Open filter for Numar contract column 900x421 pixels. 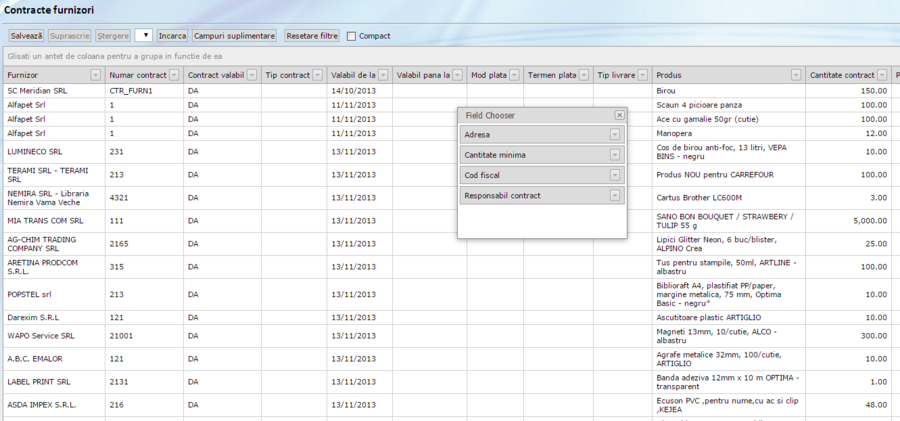coord(174,75)
